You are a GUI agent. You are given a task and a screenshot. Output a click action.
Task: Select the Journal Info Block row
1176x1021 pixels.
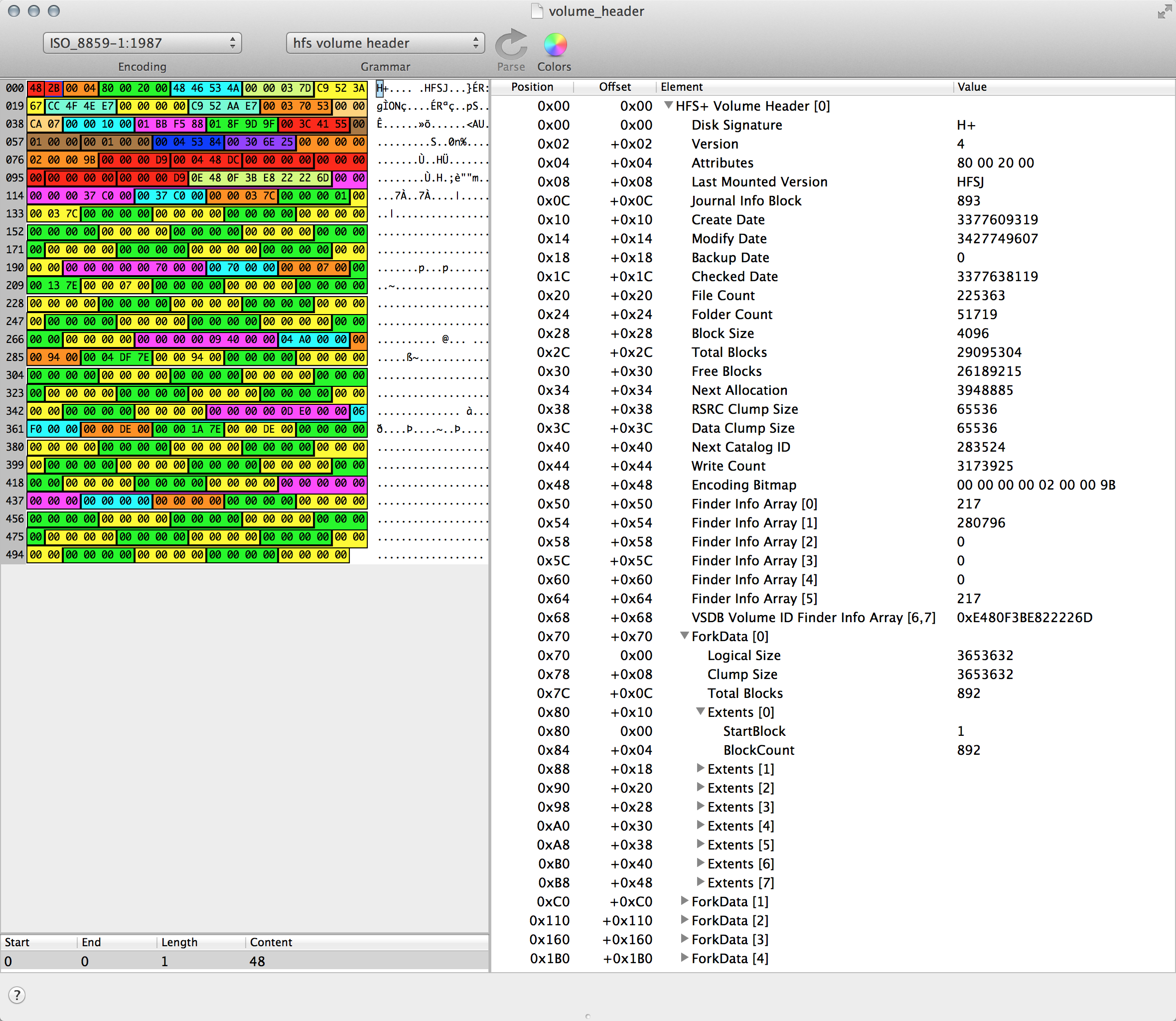(746, 200)
